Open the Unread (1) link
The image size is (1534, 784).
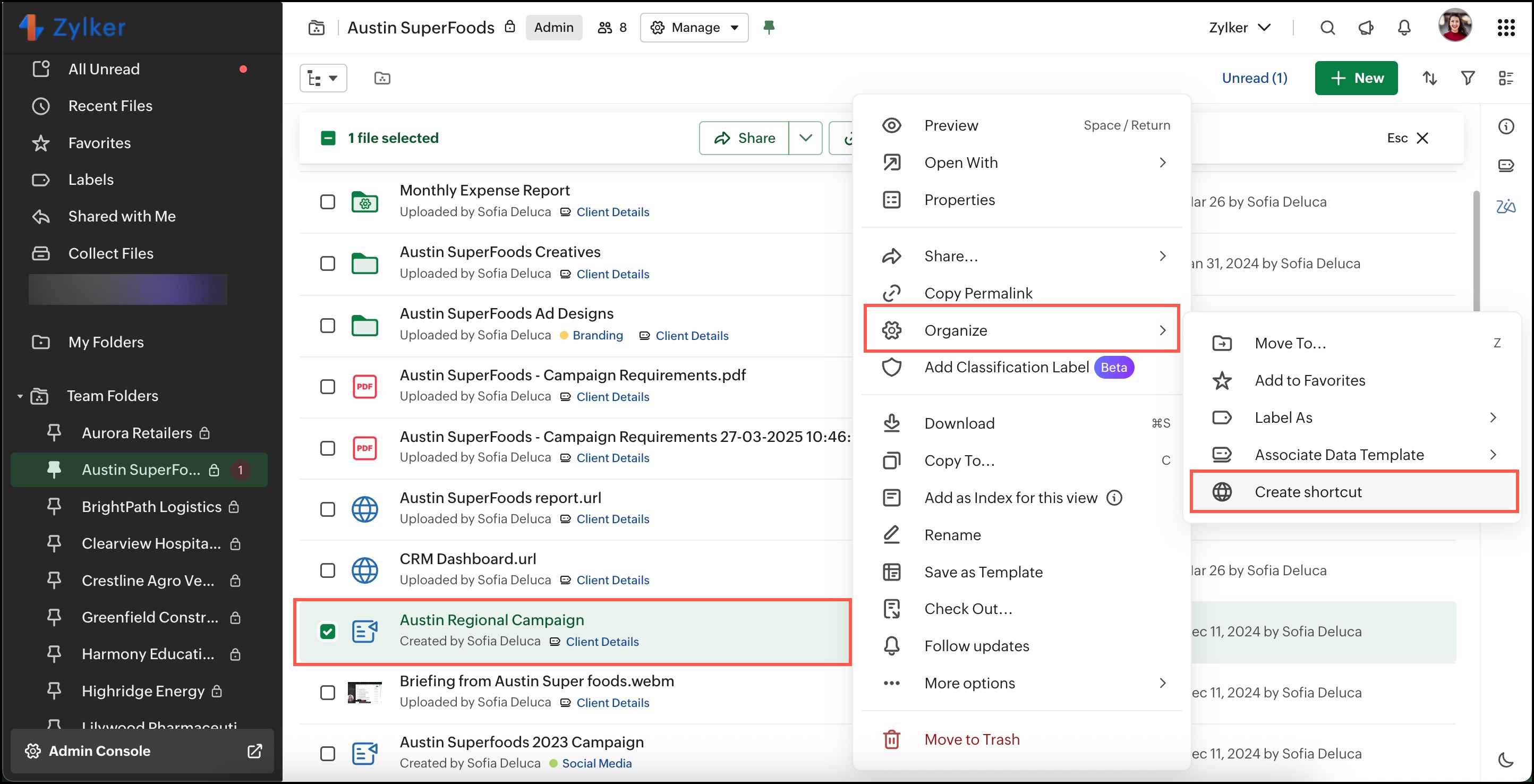tap(1254, 78)
